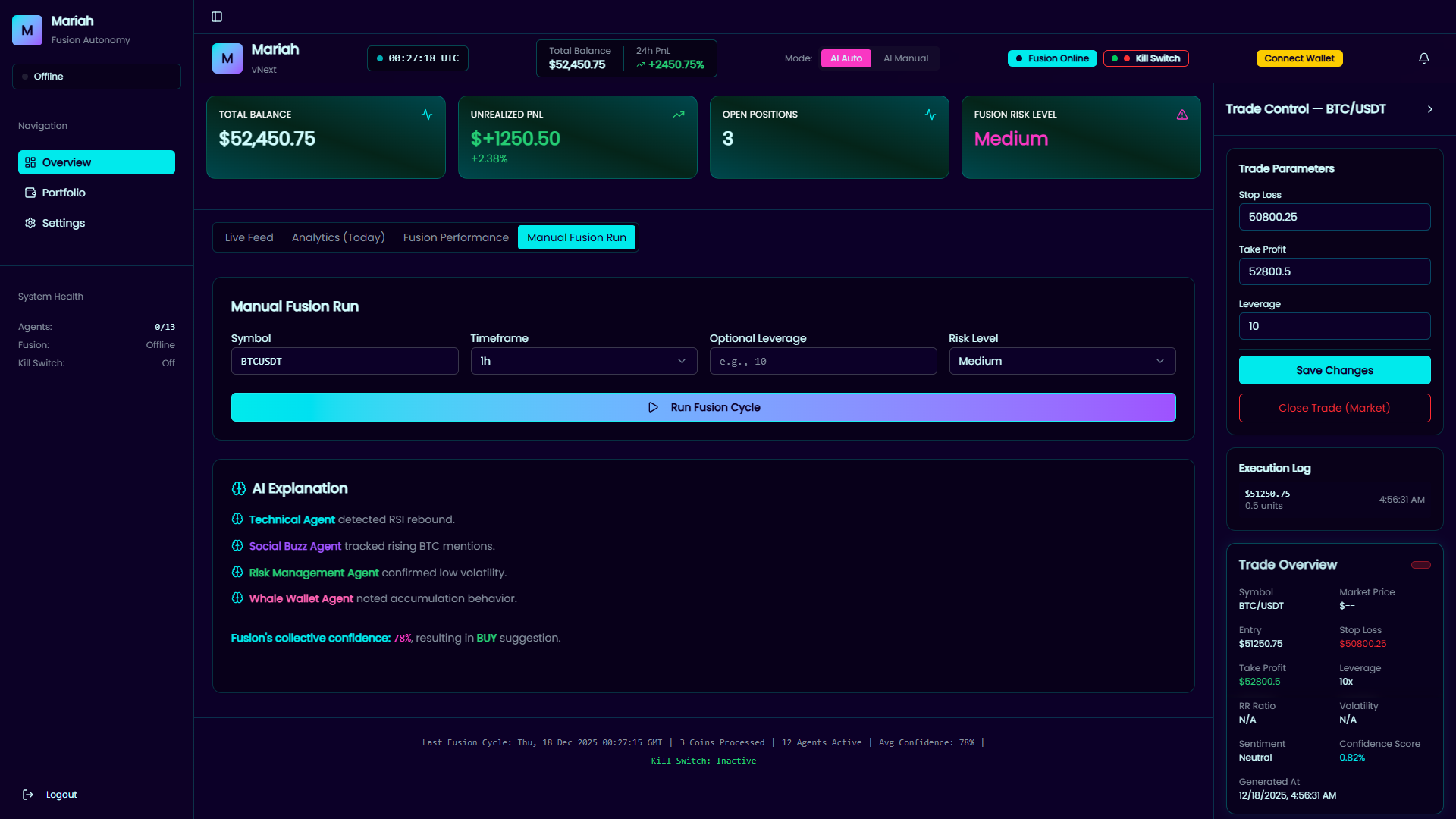Click the Stop Loss input field

1334,217
